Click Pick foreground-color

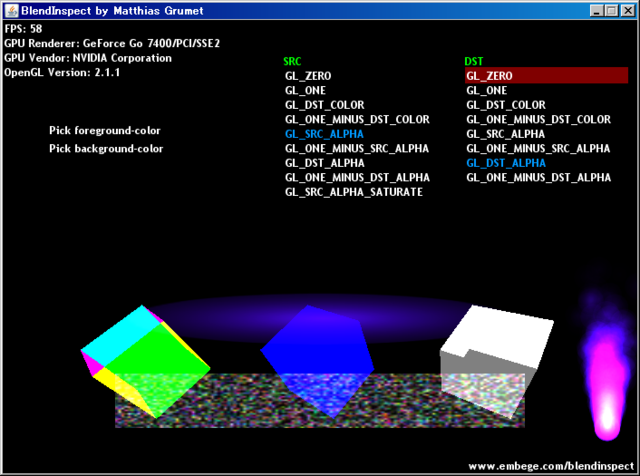point(105,131)
